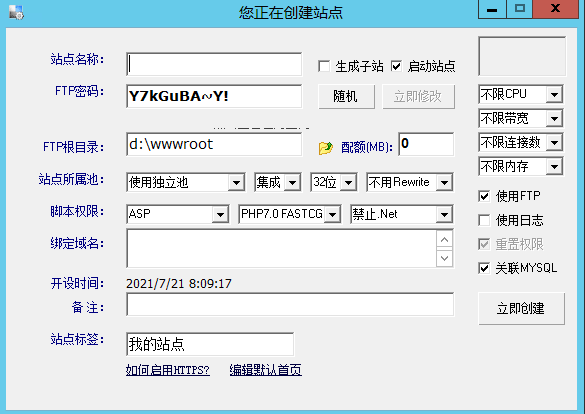The image size is (585, 414).
Task: Enable the 使用日志 checkbox
Action: pyautogui.click(x=484, y=220)
